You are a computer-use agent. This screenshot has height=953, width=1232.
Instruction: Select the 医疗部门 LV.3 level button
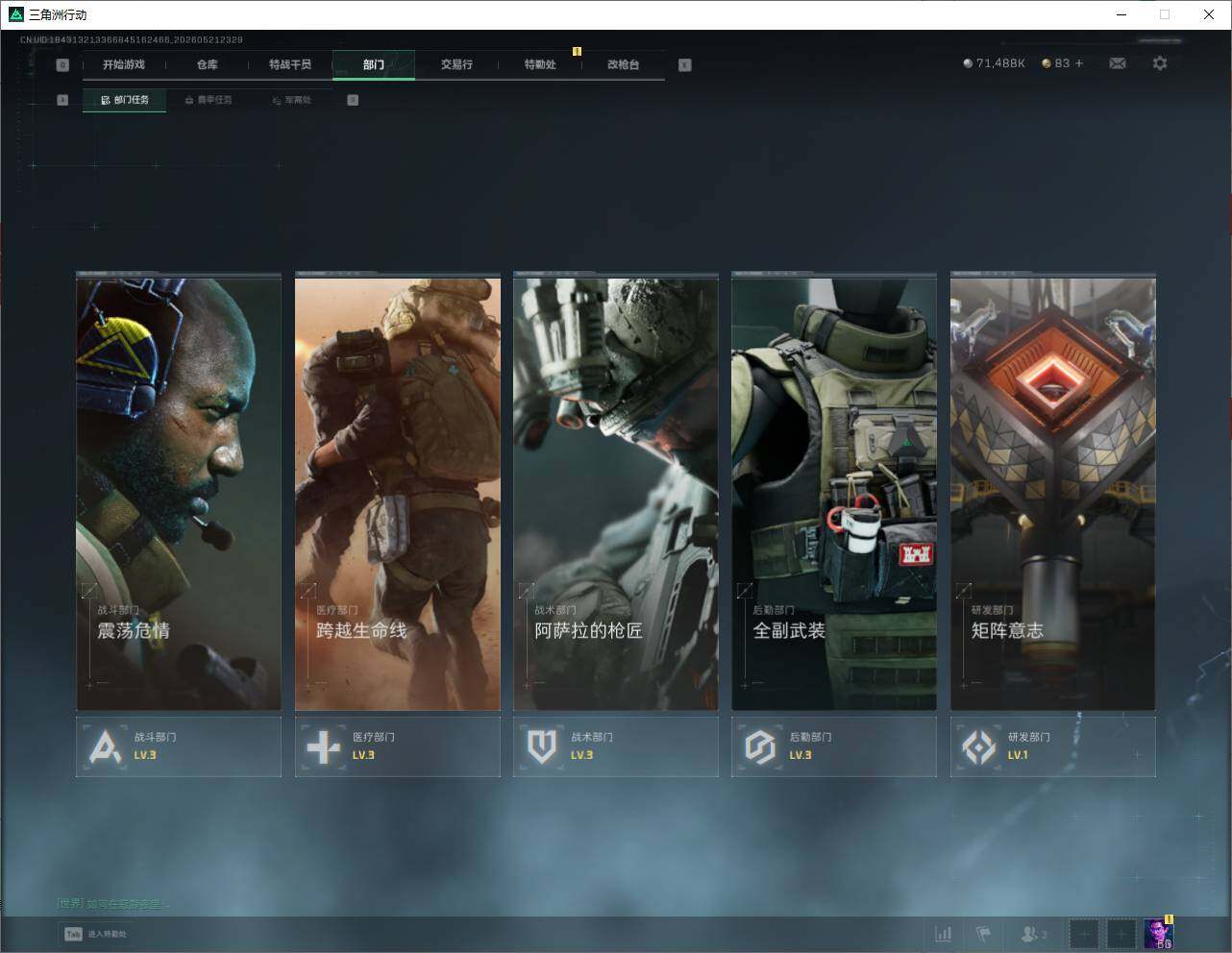pos(398,746)
